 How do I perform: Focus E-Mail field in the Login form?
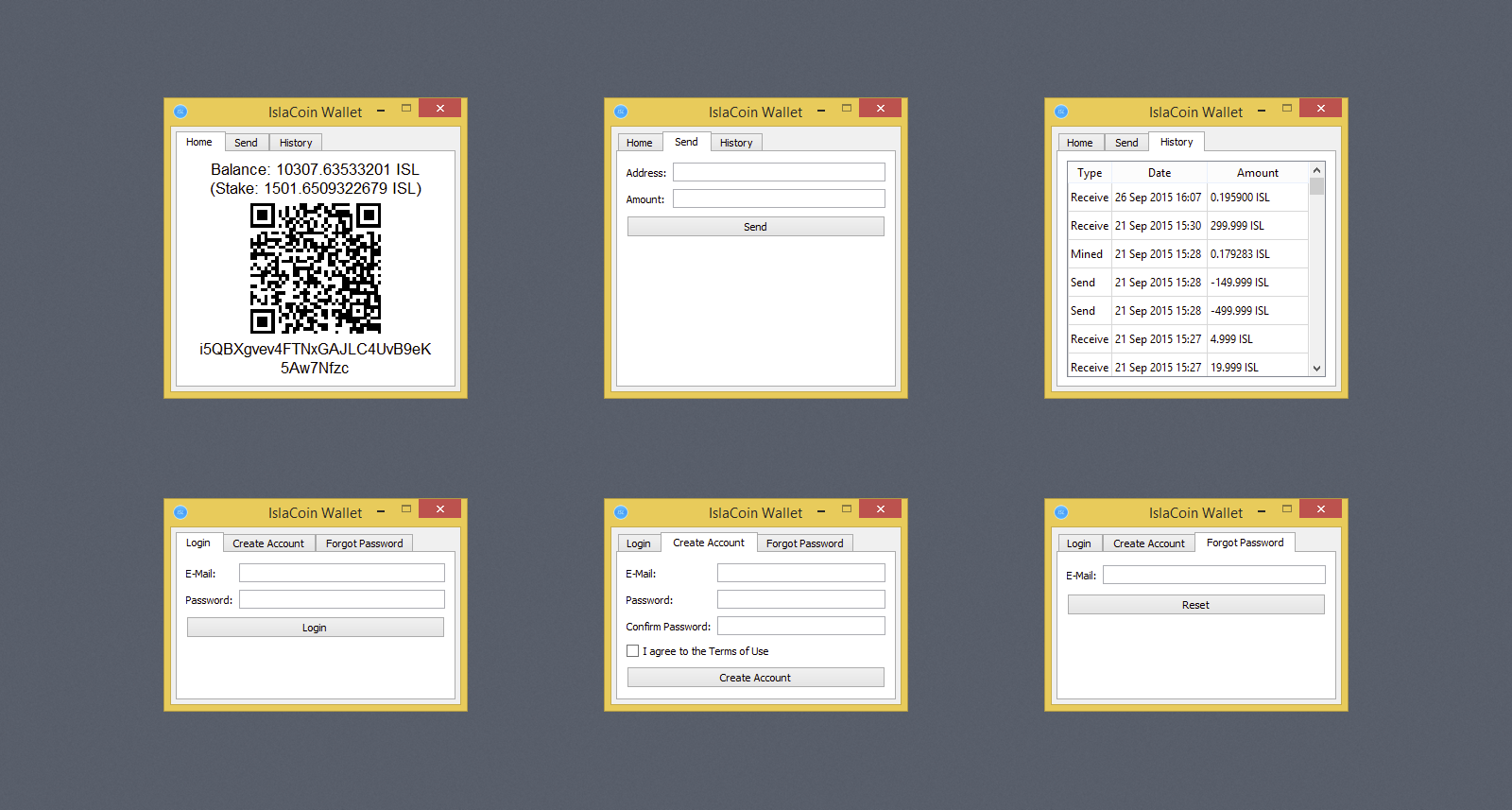click(x=342, y=573)
